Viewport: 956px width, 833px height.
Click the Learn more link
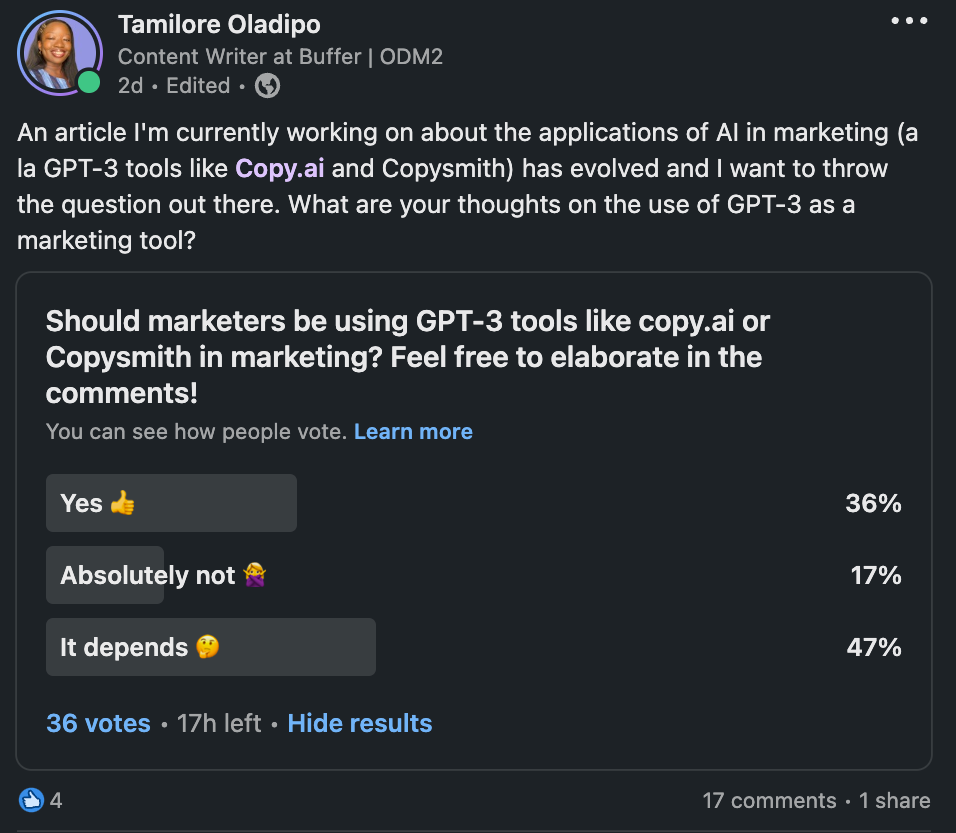coord(413,432)
